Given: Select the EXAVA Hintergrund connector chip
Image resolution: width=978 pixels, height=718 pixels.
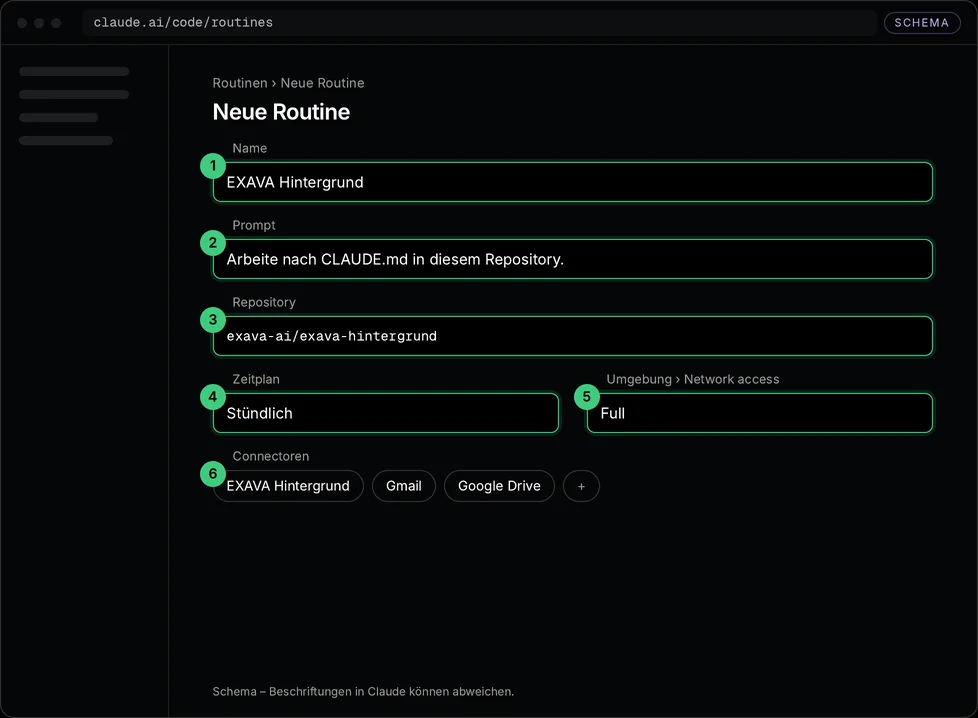Looking at the screenshot, I should tap(288, 486).
